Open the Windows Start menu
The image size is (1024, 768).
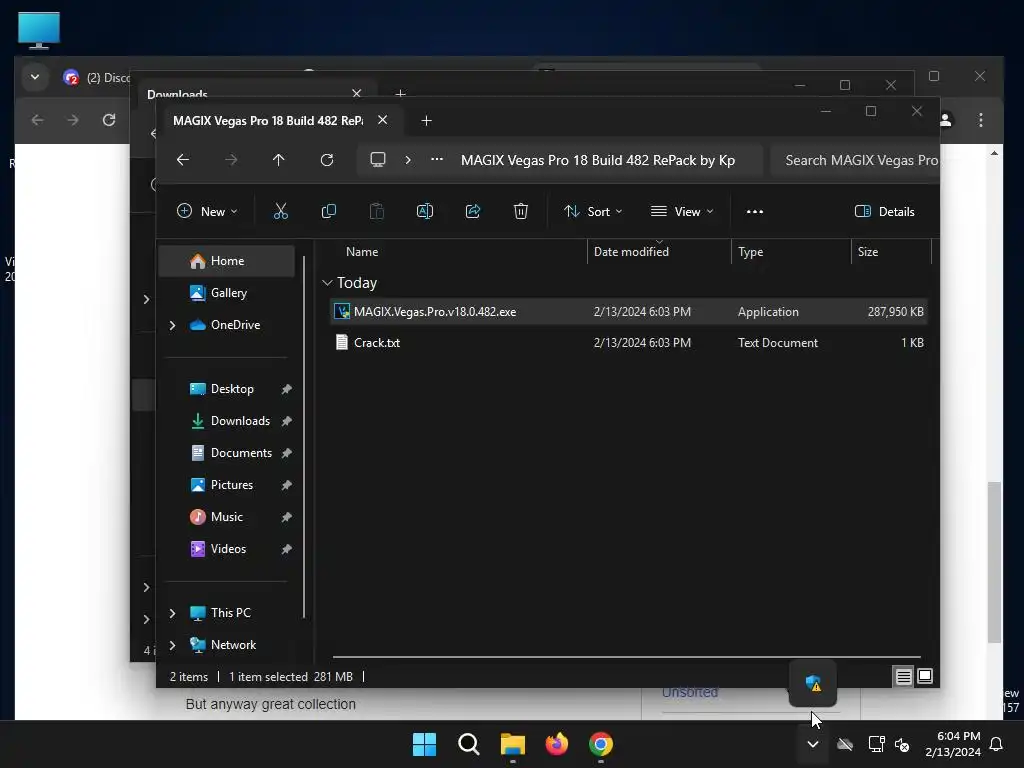(x=424, y=744)
